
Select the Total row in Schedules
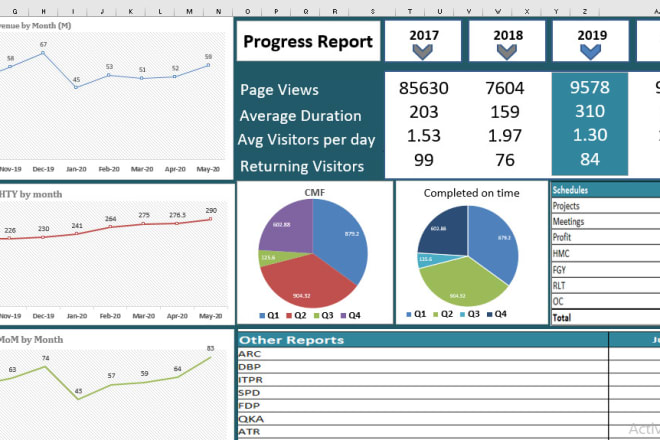606,317
